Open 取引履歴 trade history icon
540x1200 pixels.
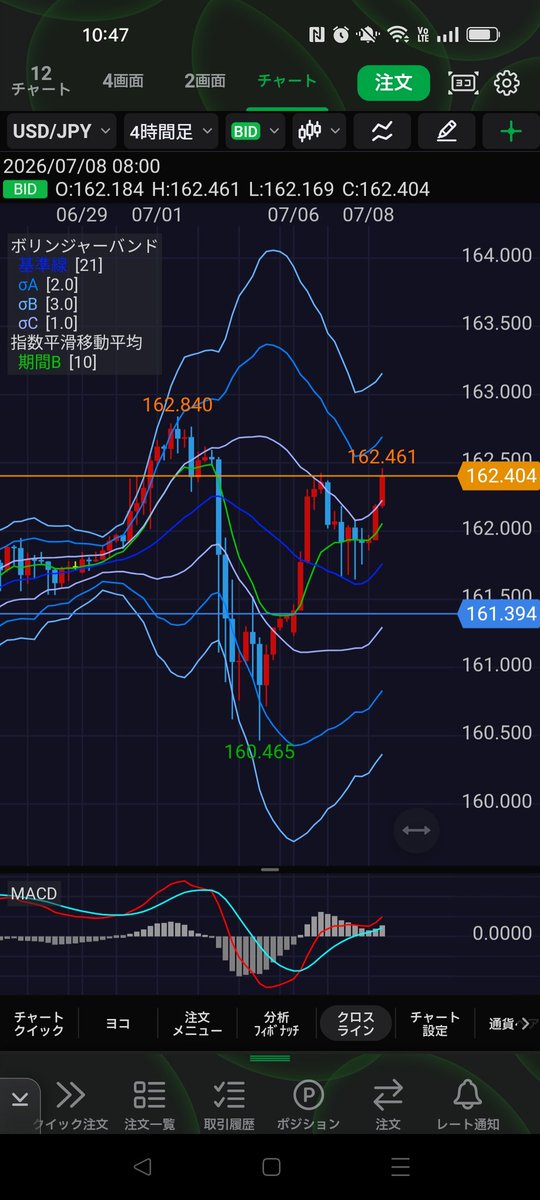point(229,1104)
